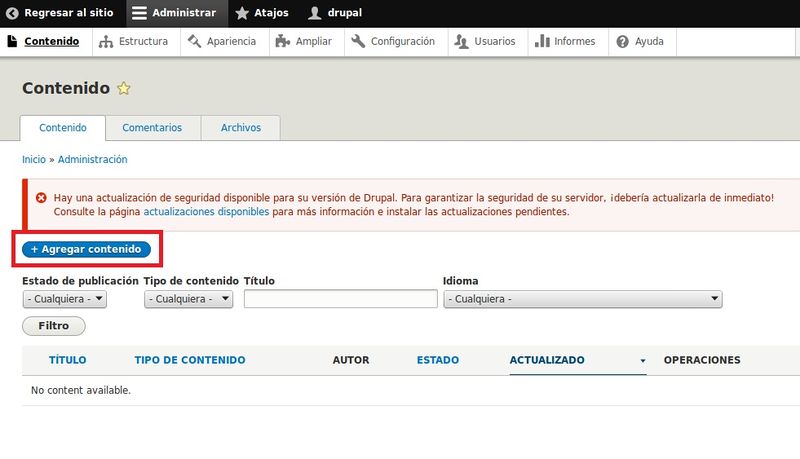The width and height of the screenshot is (800, 459).
Task: Click the question mark icon beside Ayuda
Action: (x=622, y=42)
